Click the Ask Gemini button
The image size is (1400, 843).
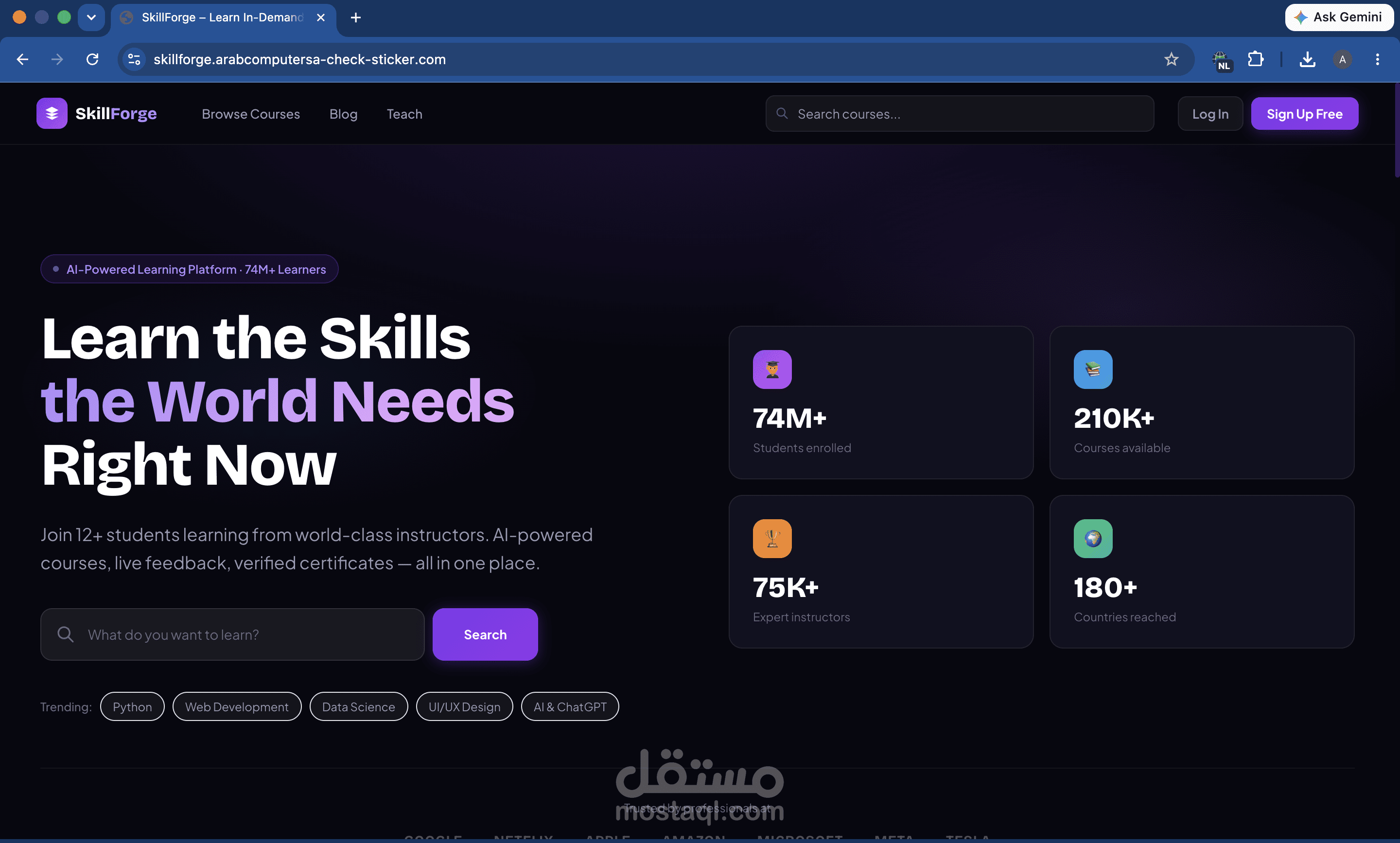(x=1339, y=18)
